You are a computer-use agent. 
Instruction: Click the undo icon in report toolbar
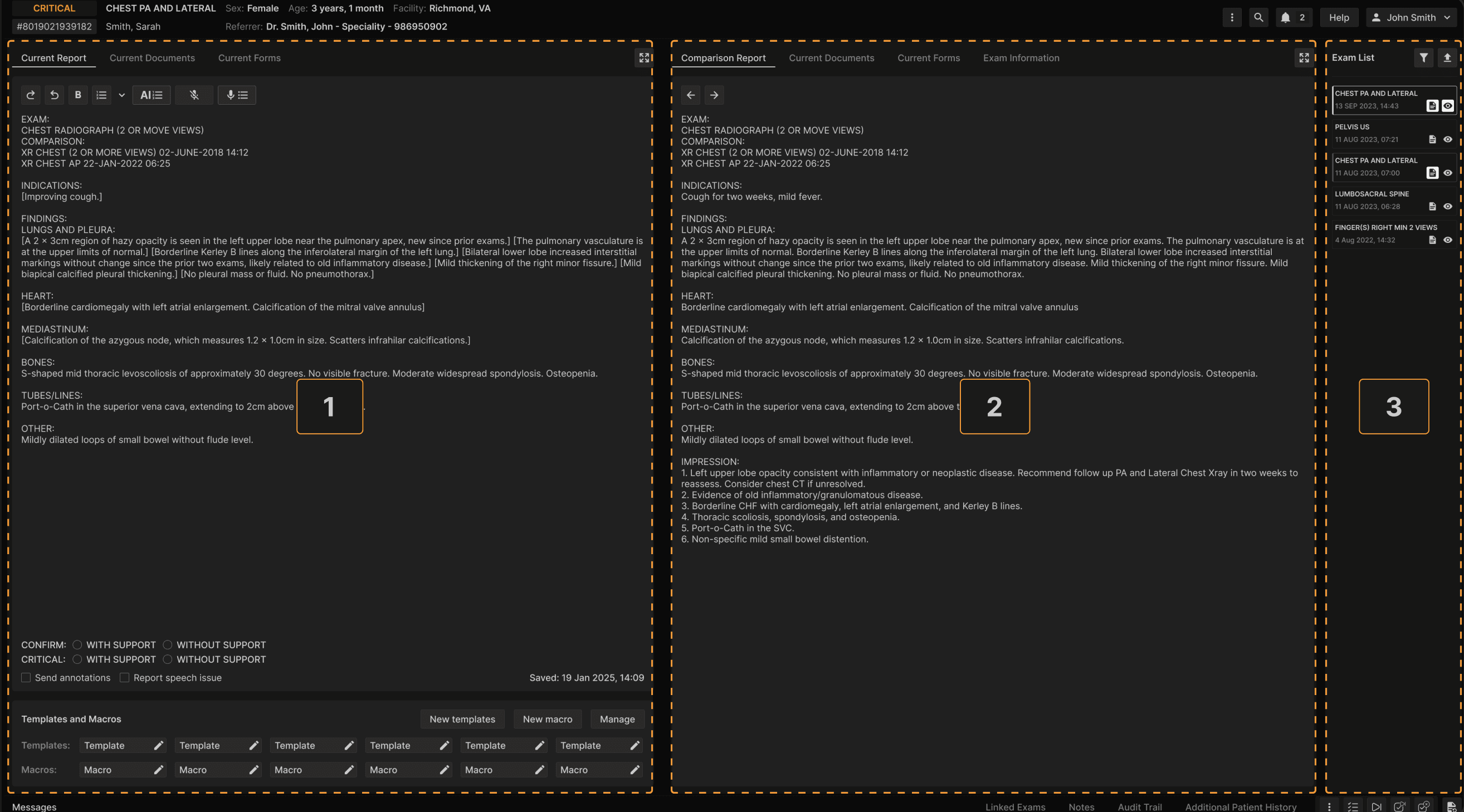(x=55, y=95)
